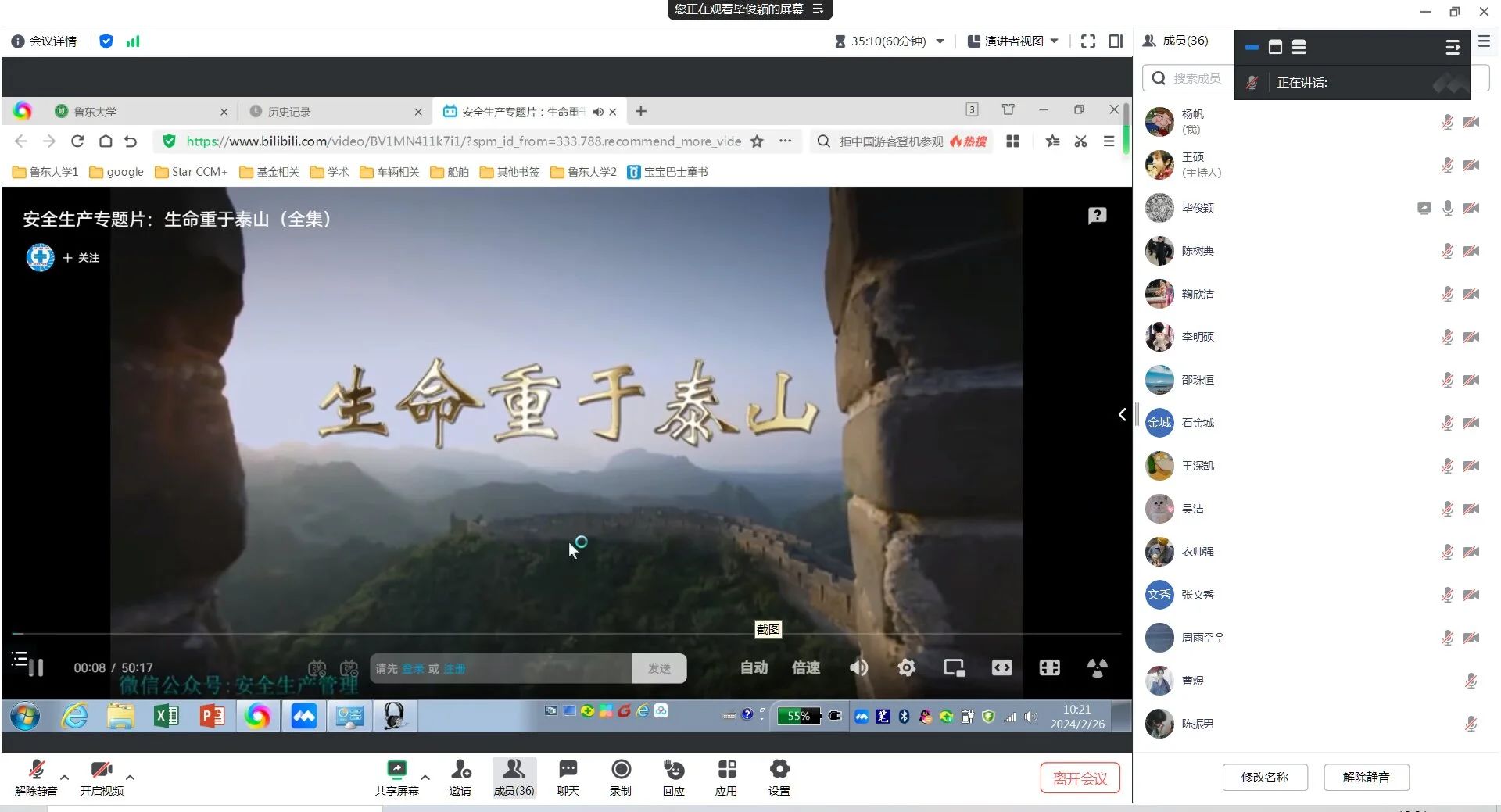Pause the bilibili video

point(36,667)
